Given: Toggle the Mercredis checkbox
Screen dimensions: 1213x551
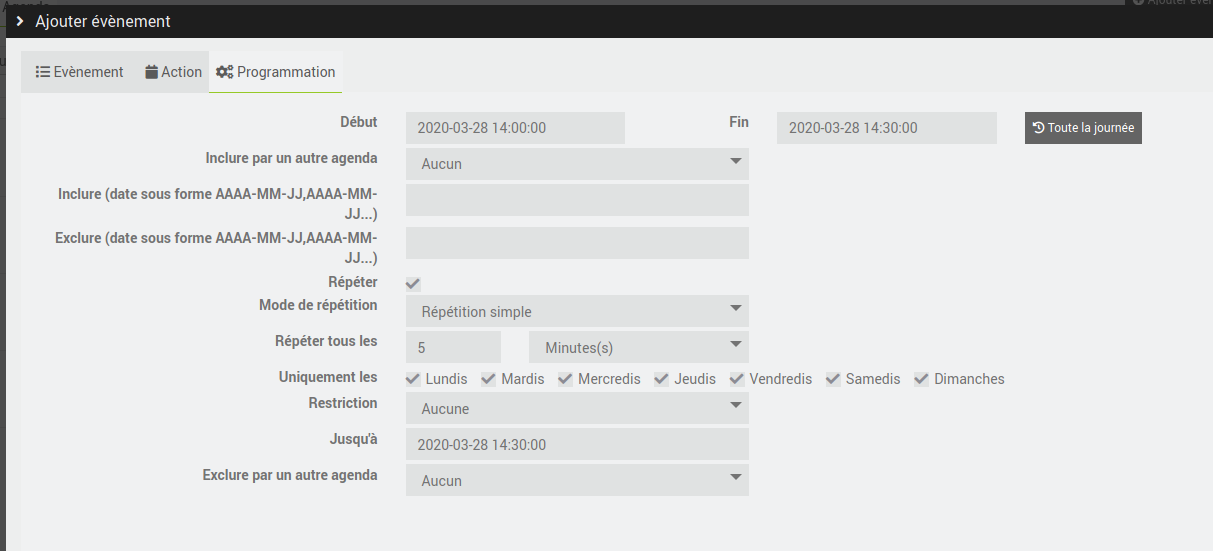Looking at the screenshot, I should (x=565, y=379).
